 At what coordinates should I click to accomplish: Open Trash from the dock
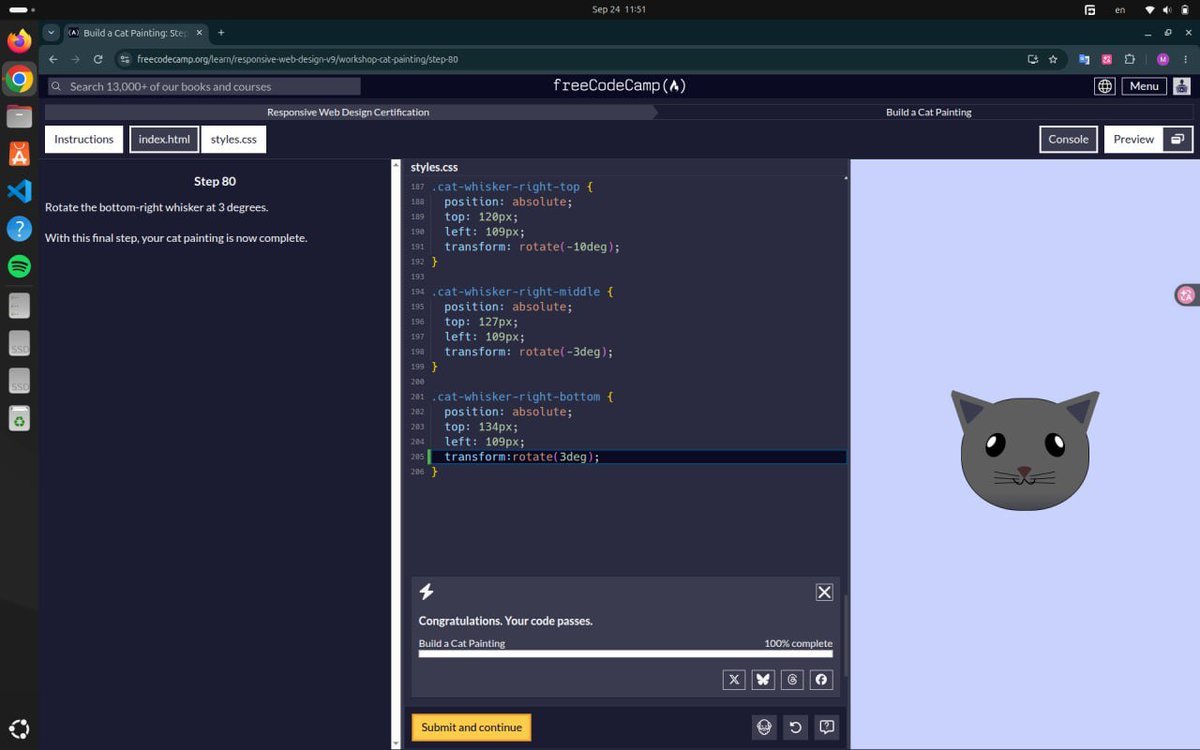(19, 418)
